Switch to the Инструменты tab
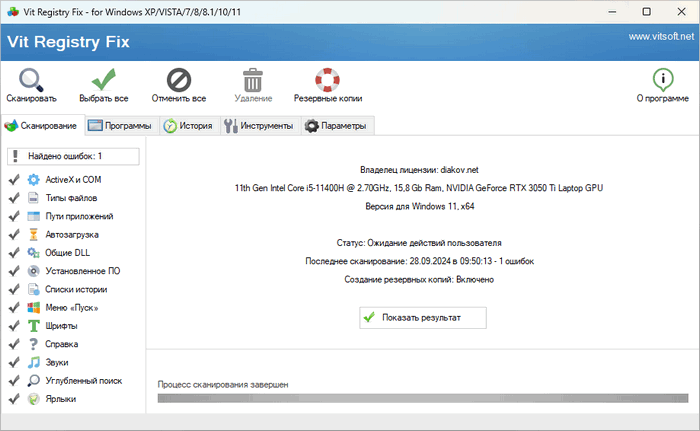Screen dimensions: 700x431 260,126
